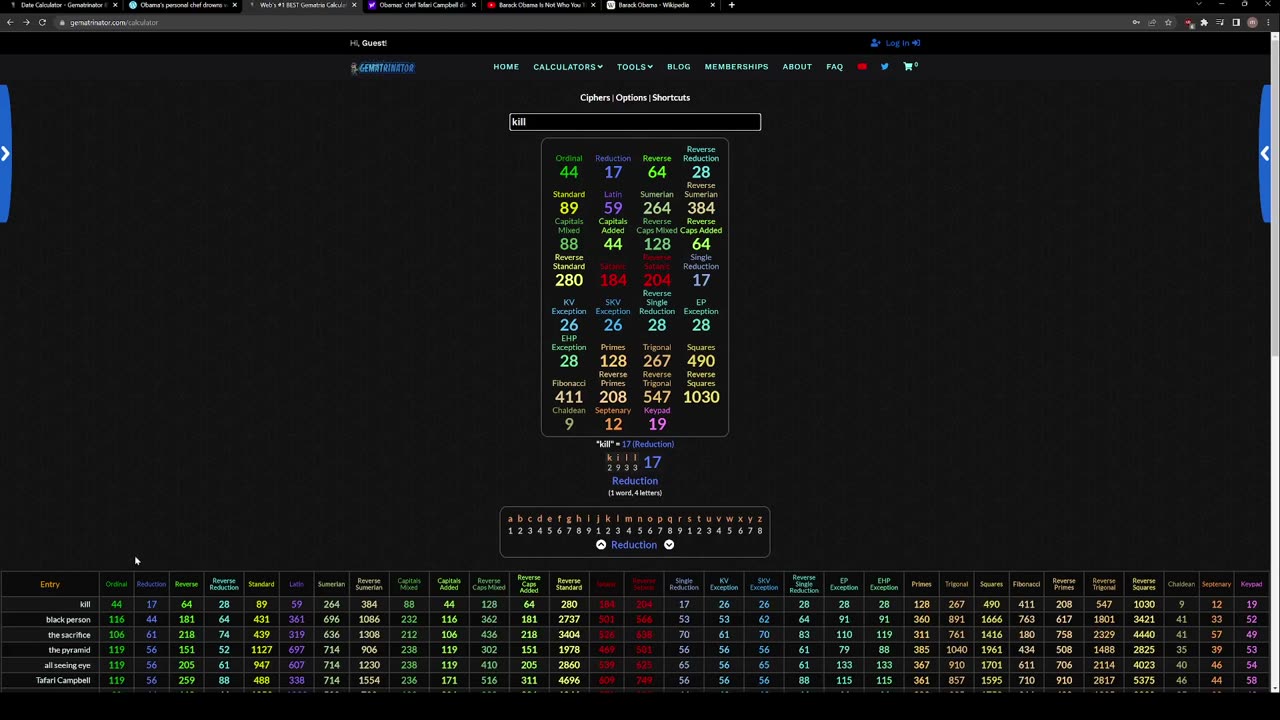Open the Options link

pyautogui.click(x=631, y=98)
